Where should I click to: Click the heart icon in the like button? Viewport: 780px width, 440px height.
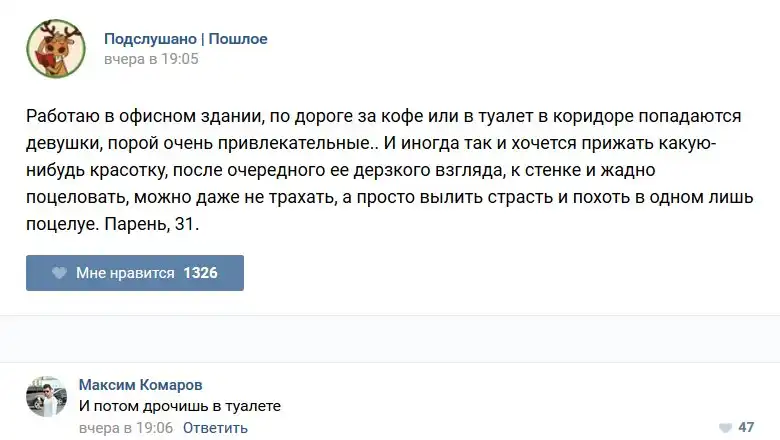(x=59, y=273)
